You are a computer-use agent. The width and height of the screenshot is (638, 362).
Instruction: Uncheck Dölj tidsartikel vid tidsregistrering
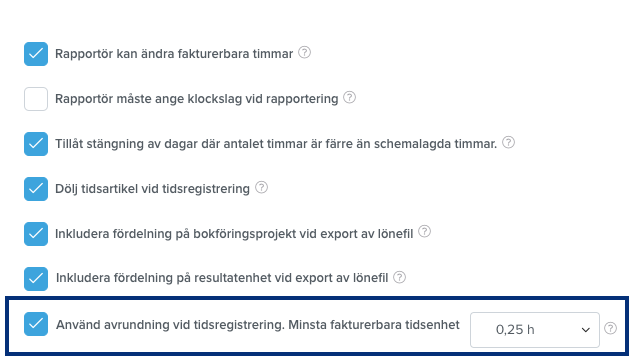click(36, 189)
